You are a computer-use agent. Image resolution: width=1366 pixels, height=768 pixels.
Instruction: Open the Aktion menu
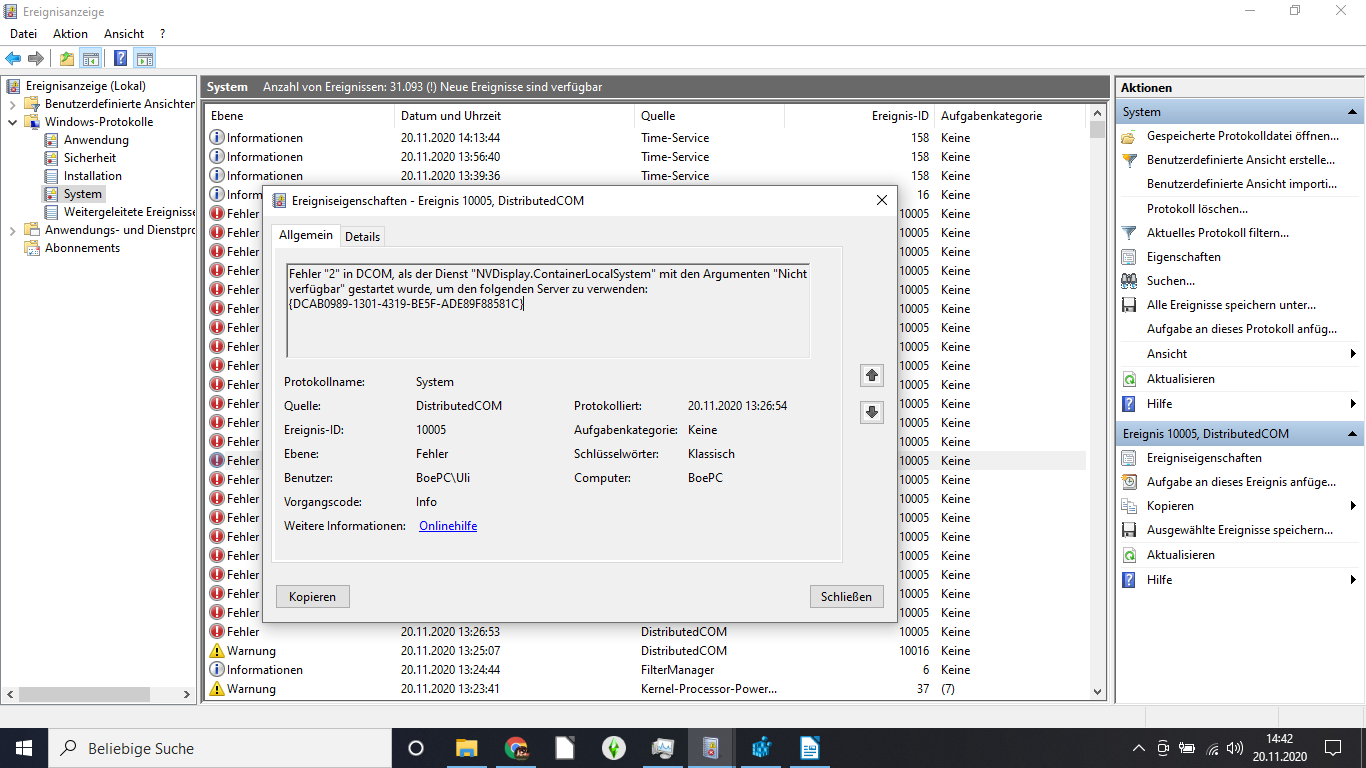70,34
